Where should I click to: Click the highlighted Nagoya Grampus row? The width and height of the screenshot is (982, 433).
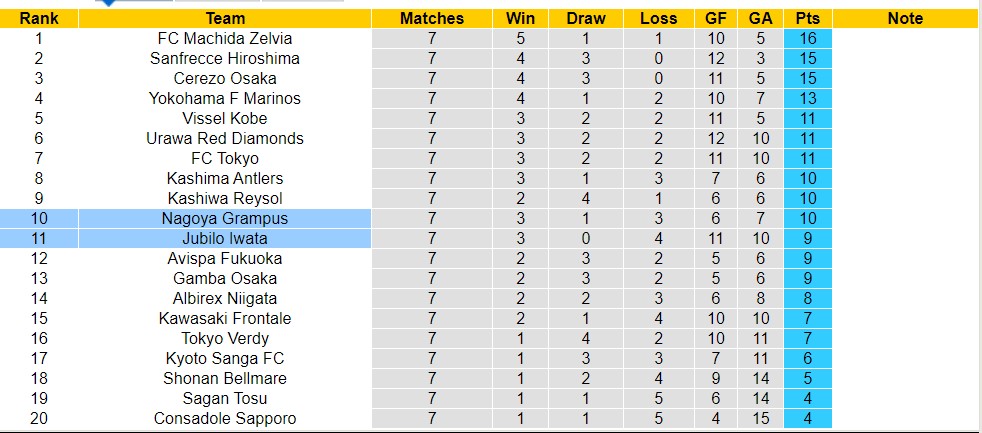pos(225,218)
